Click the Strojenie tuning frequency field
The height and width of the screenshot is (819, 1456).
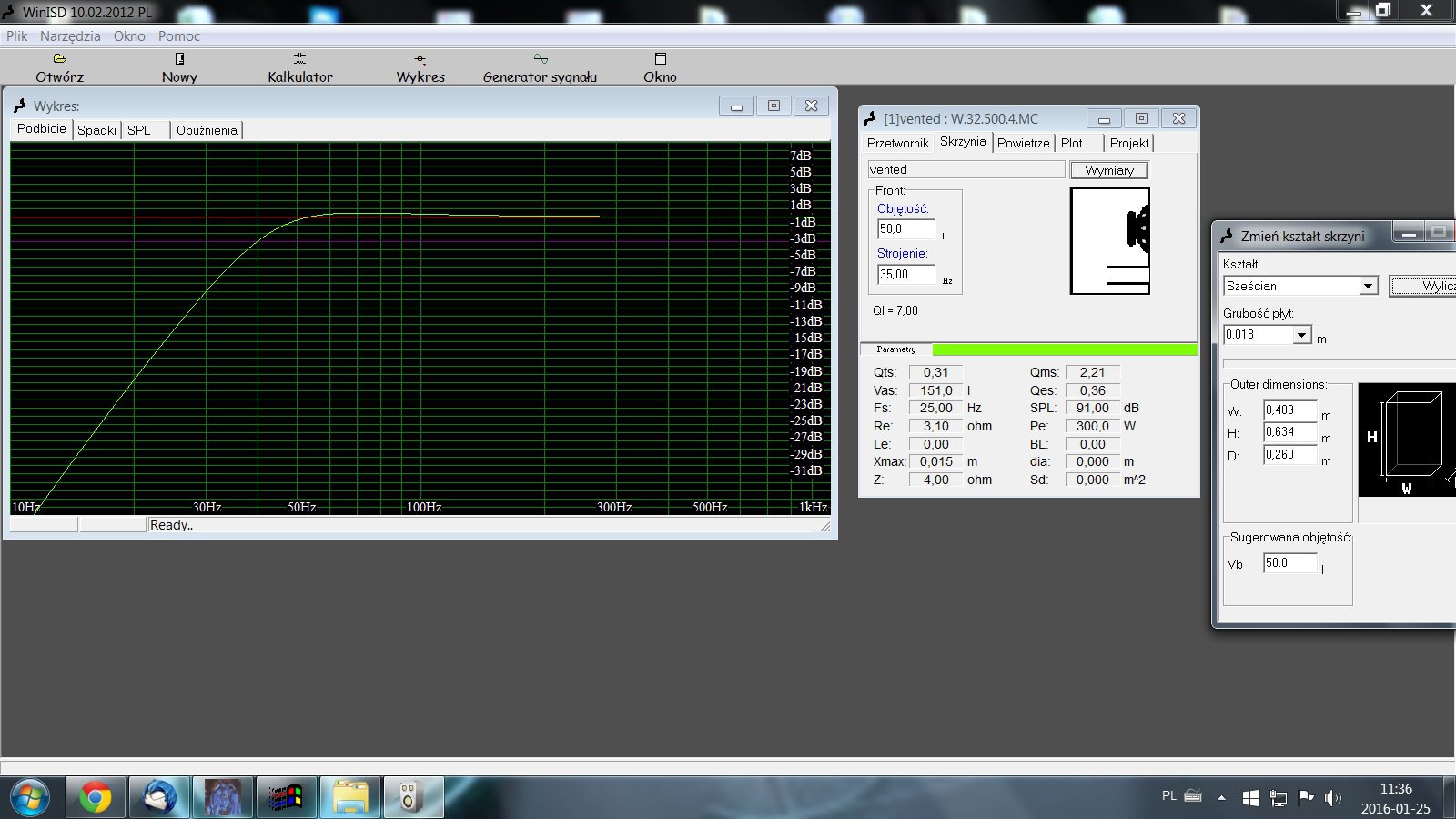(x=905, y=275)
